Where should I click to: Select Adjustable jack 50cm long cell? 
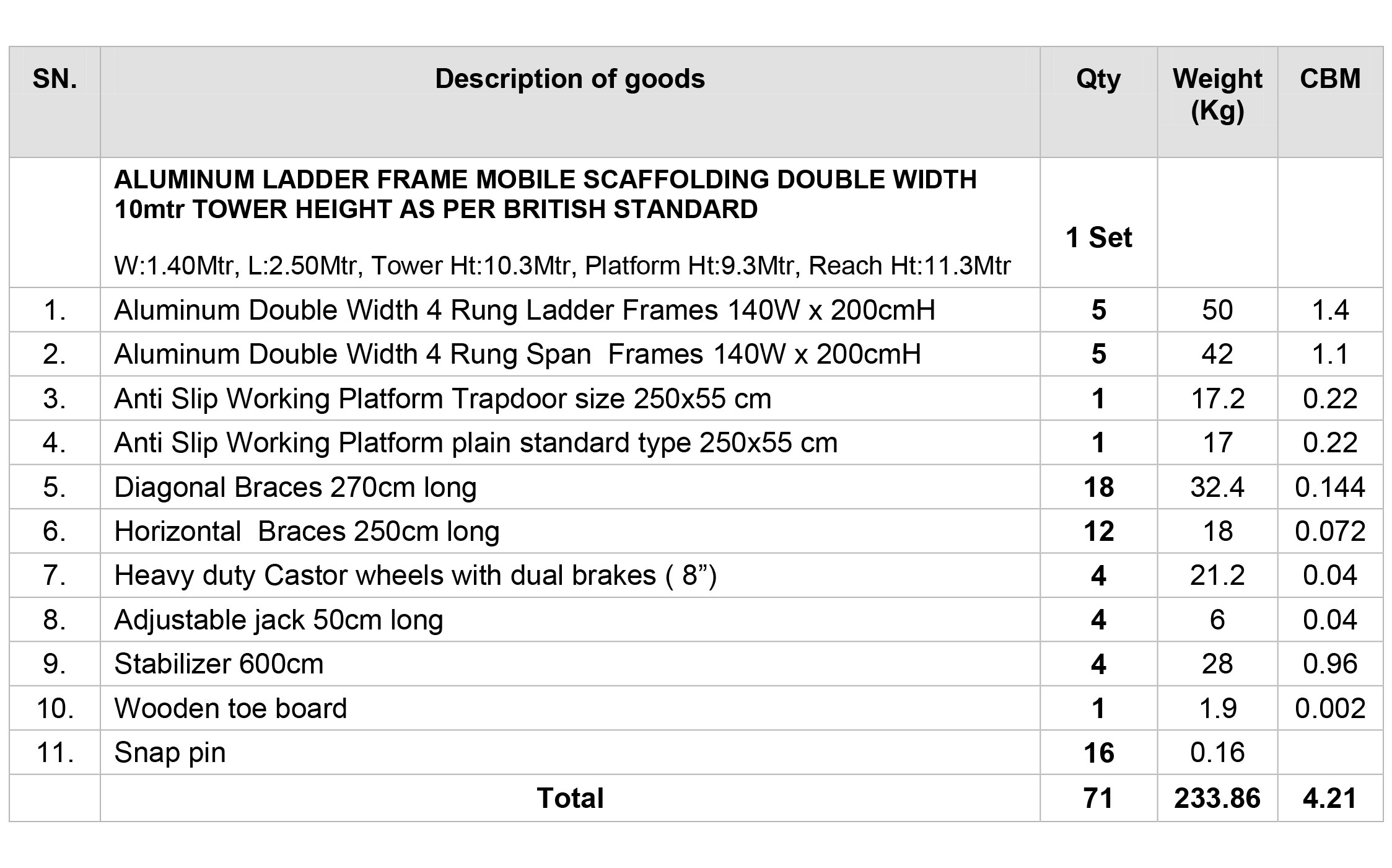570,620
